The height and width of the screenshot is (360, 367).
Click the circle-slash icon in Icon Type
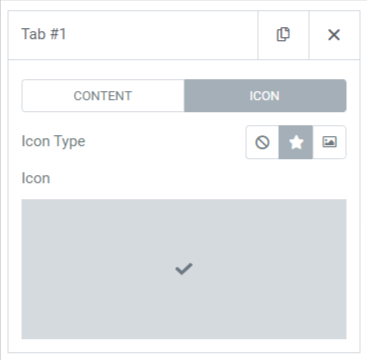click(262, 142)
